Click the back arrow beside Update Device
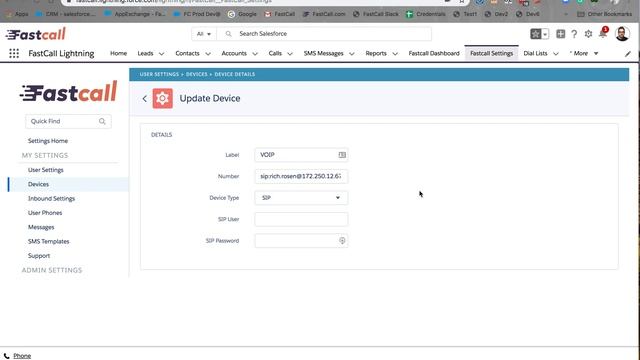640x360 pixels. pos(144,98)
